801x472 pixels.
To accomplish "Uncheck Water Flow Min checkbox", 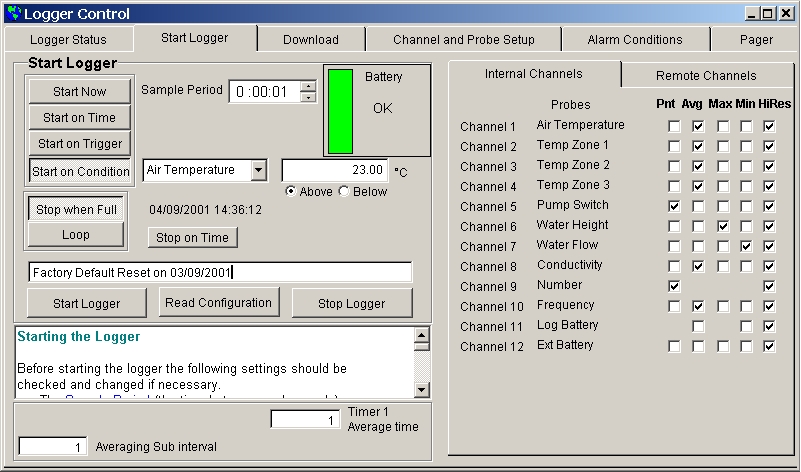I will (746, 246).
